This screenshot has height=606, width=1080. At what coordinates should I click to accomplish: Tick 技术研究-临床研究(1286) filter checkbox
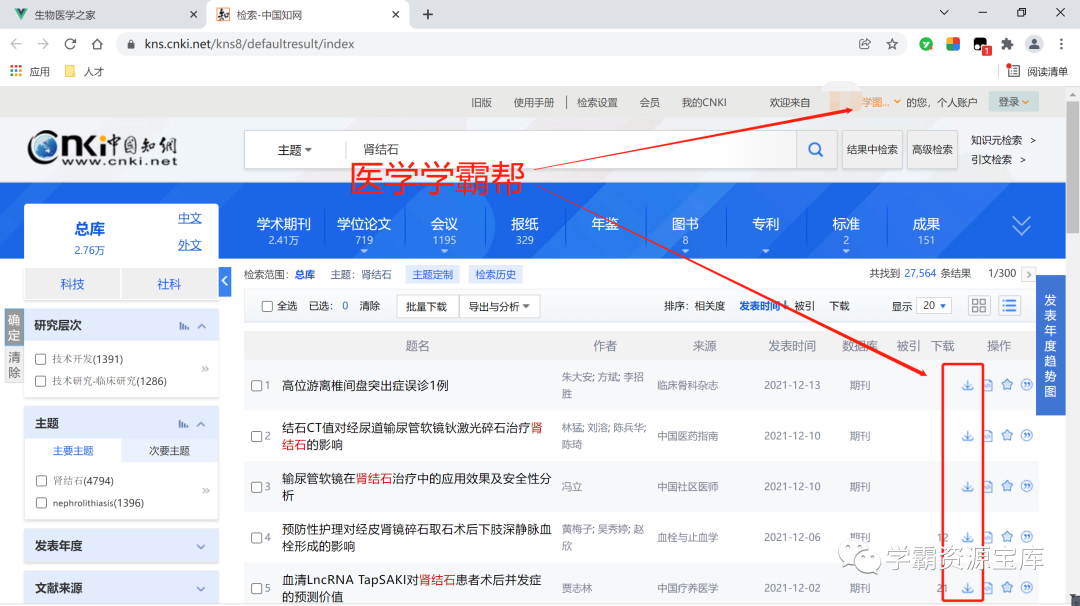[x=41, y=381]
